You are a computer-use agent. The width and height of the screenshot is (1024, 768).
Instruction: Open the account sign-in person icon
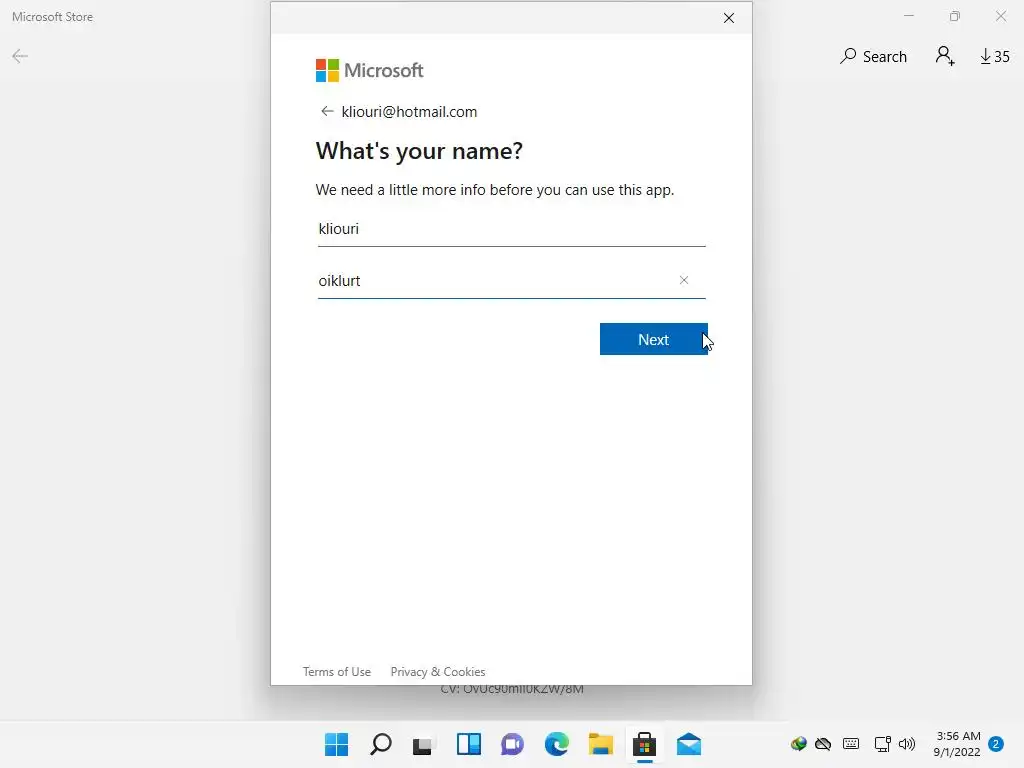[x=944, y=56]
